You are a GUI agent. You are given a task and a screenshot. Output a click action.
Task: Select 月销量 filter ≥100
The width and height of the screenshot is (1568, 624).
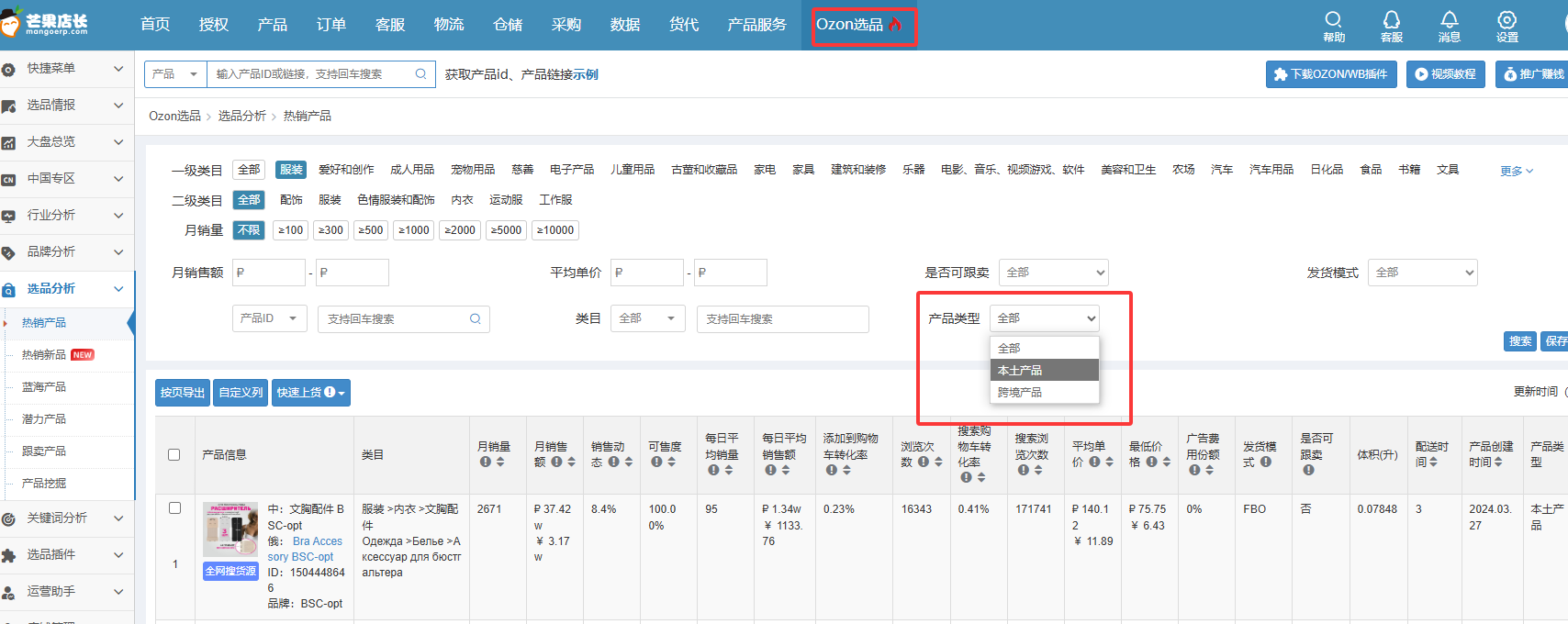[291, 230]
